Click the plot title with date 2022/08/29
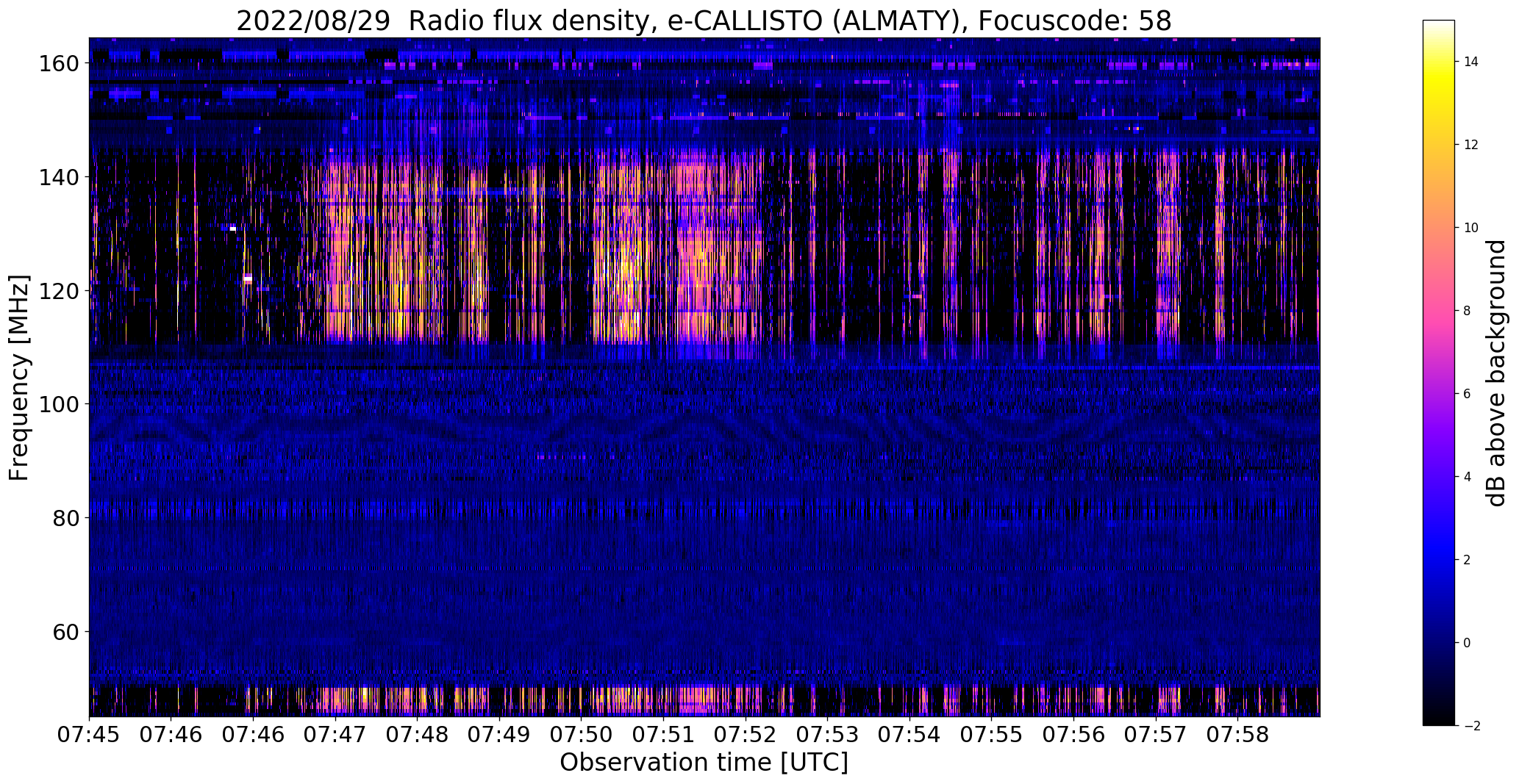Viewport: 1519px width, 784px height. (x=704, y=21)
